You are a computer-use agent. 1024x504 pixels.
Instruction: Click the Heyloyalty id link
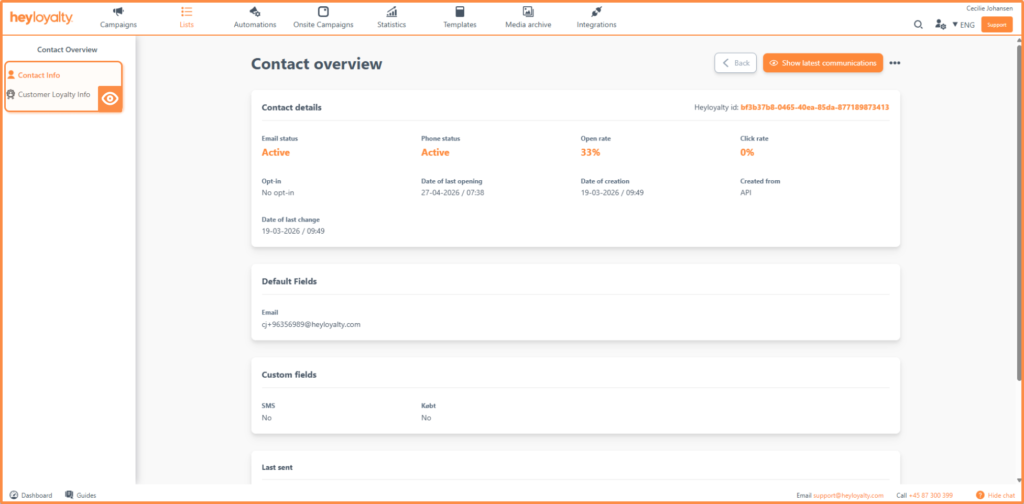point(814,107)
